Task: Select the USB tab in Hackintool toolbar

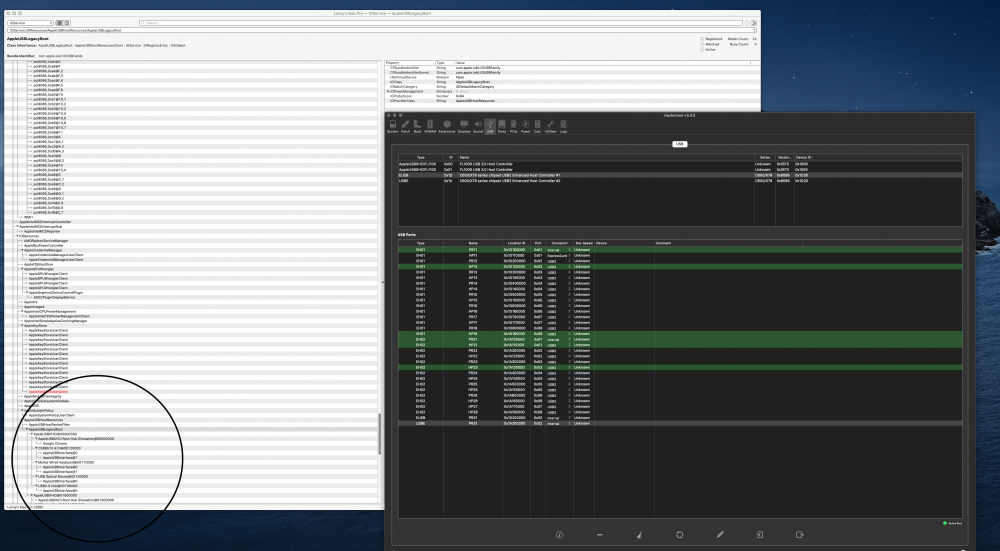Action: (x=490, y=126)
